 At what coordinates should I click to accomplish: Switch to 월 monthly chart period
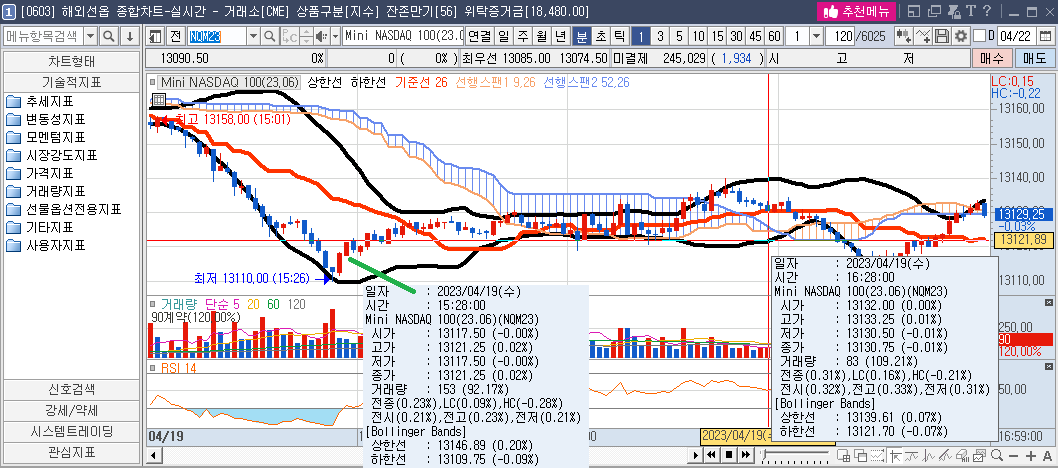(x=541, y=36)
